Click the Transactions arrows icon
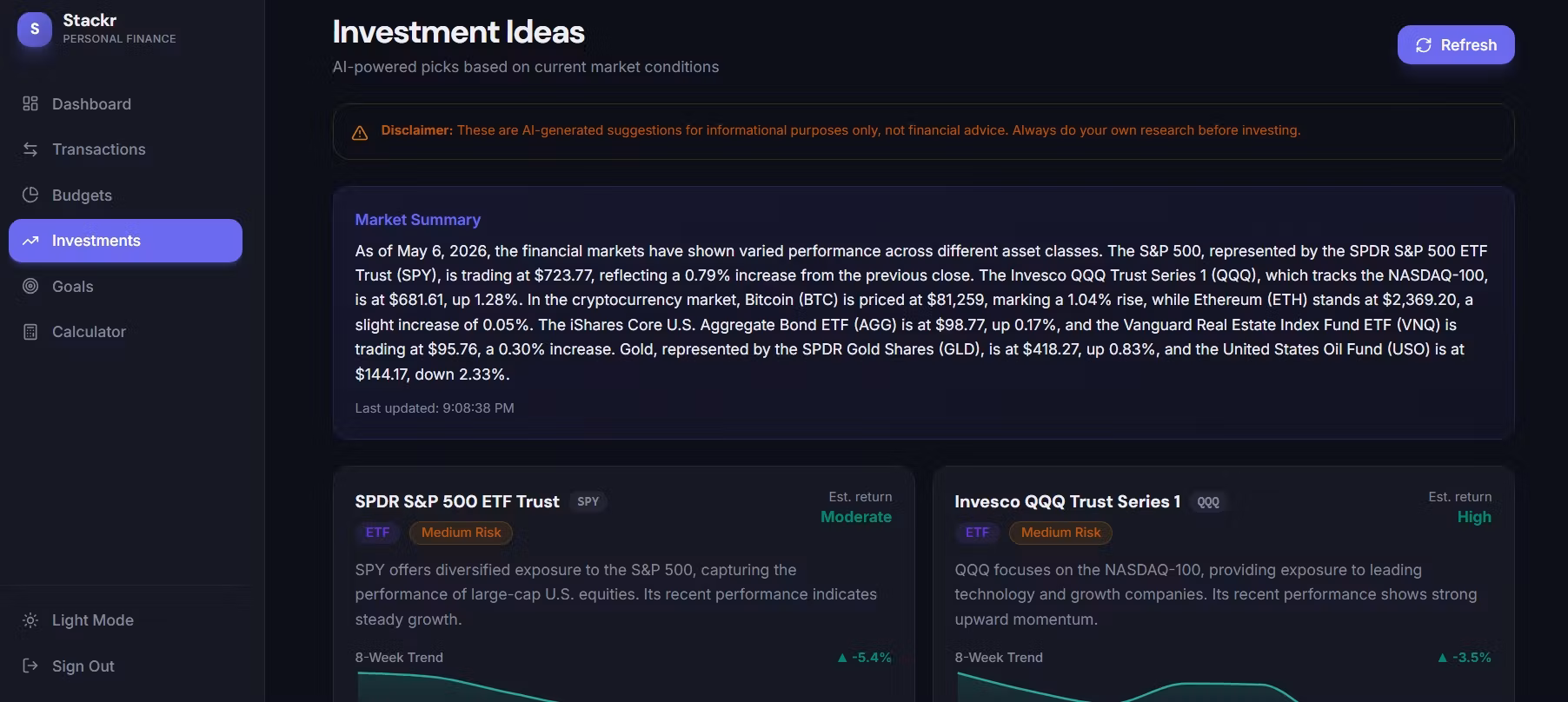Image resolution: width=1568 pixels, height=702 pixels. tap(30, 149)
